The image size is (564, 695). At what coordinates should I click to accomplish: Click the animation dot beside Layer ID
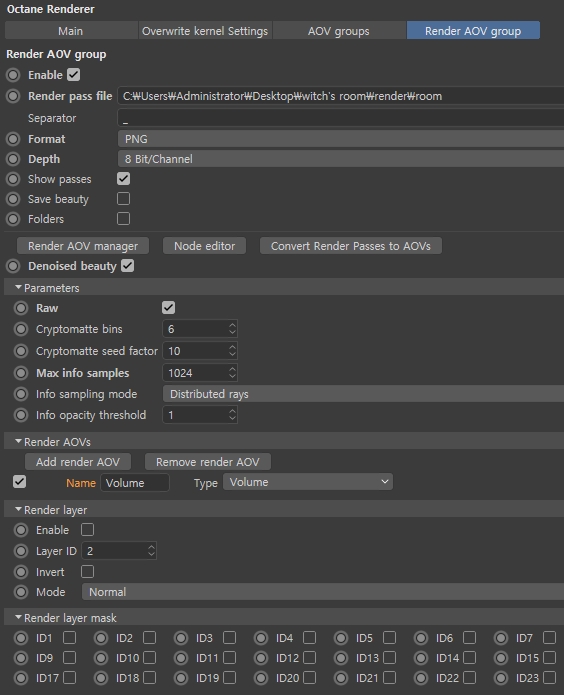pyautogui.click(x=21, y=551)
